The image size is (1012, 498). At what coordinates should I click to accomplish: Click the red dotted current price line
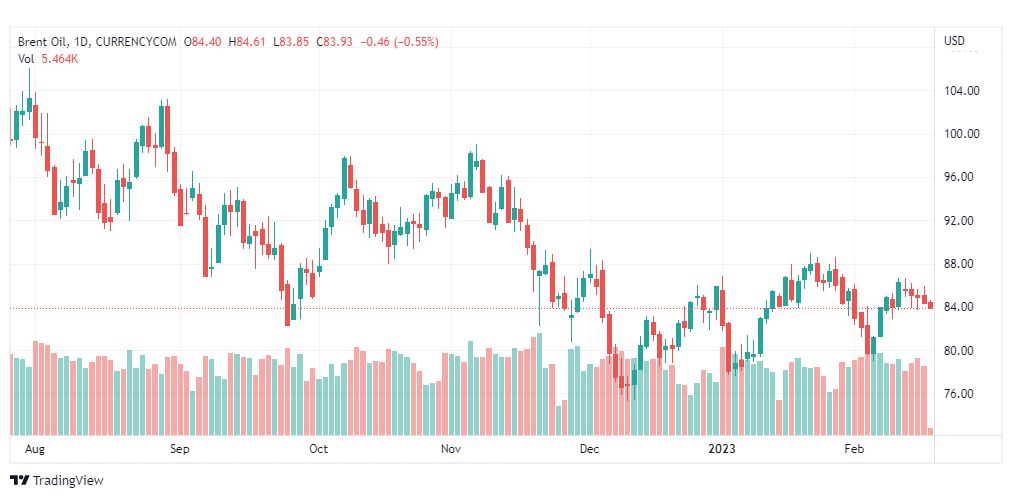coord(471,308)
